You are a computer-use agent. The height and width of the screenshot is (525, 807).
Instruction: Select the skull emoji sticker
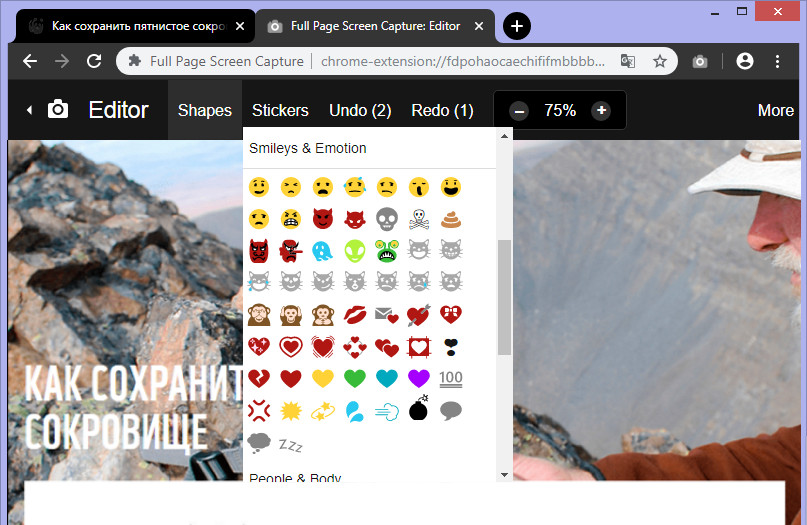tap(387, 219)
